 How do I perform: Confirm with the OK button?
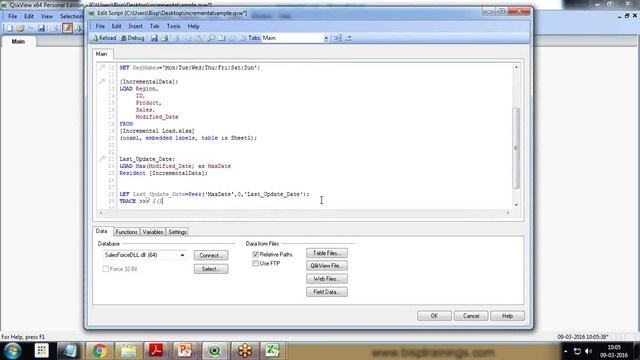pyautogui.click(x=434, y=316)
